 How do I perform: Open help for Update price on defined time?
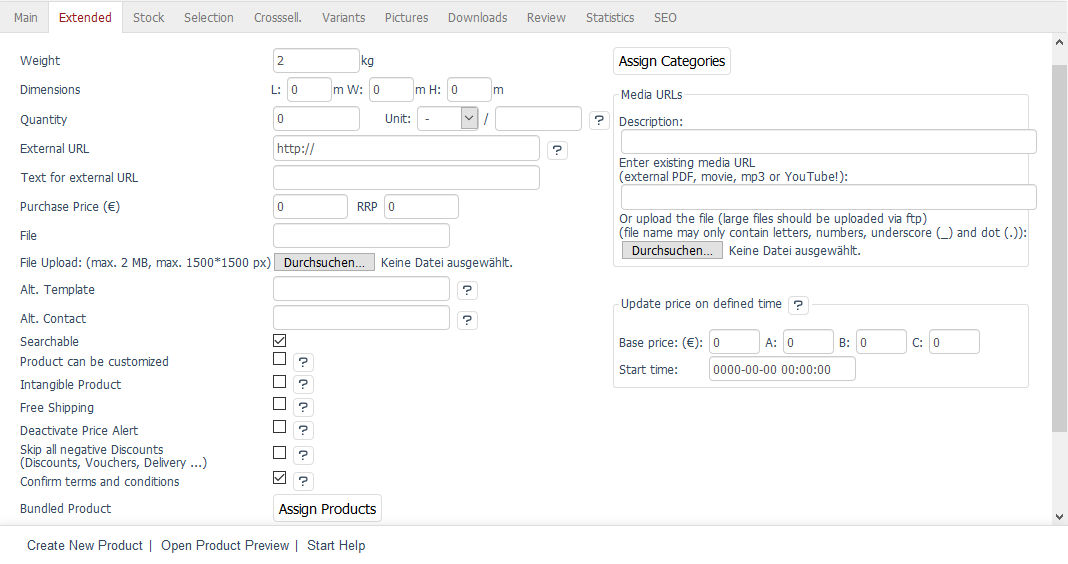point(798,305)
